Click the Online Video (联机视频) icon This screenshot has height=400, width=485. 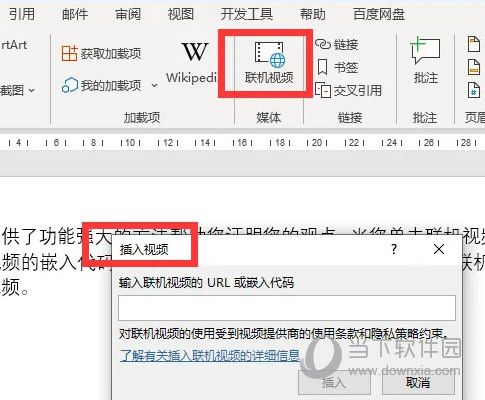(270, 53)
